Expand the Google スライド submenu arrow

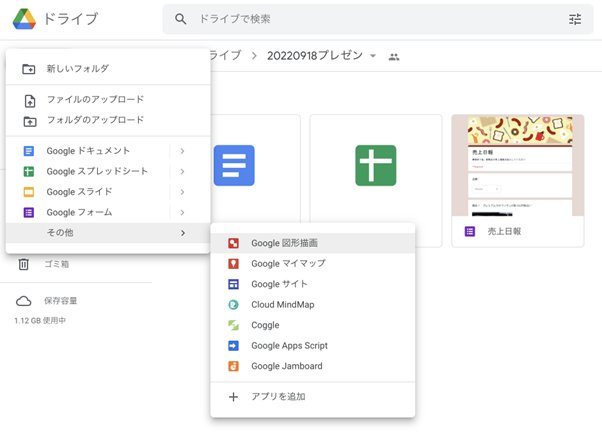(x=182, y=192)
